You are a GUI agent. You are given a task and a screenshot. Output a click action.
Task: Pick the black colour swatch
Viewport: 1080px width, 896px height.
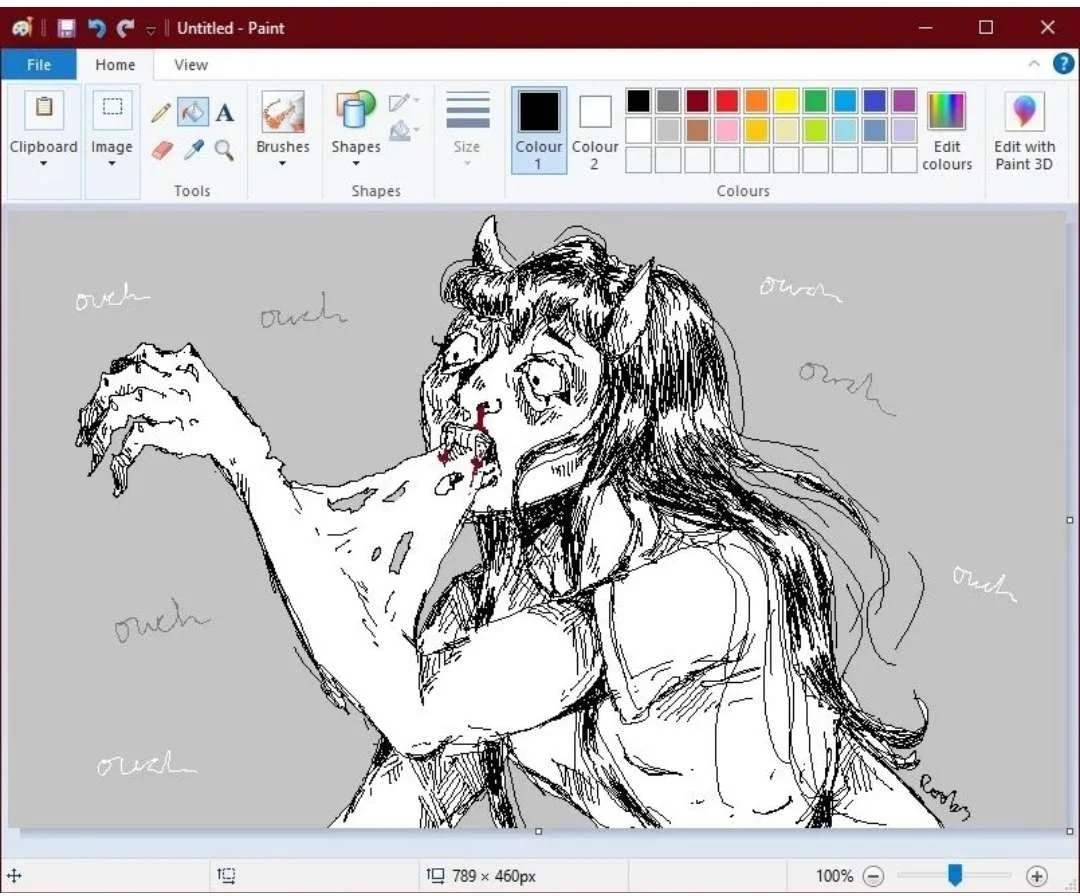point(638,101)
